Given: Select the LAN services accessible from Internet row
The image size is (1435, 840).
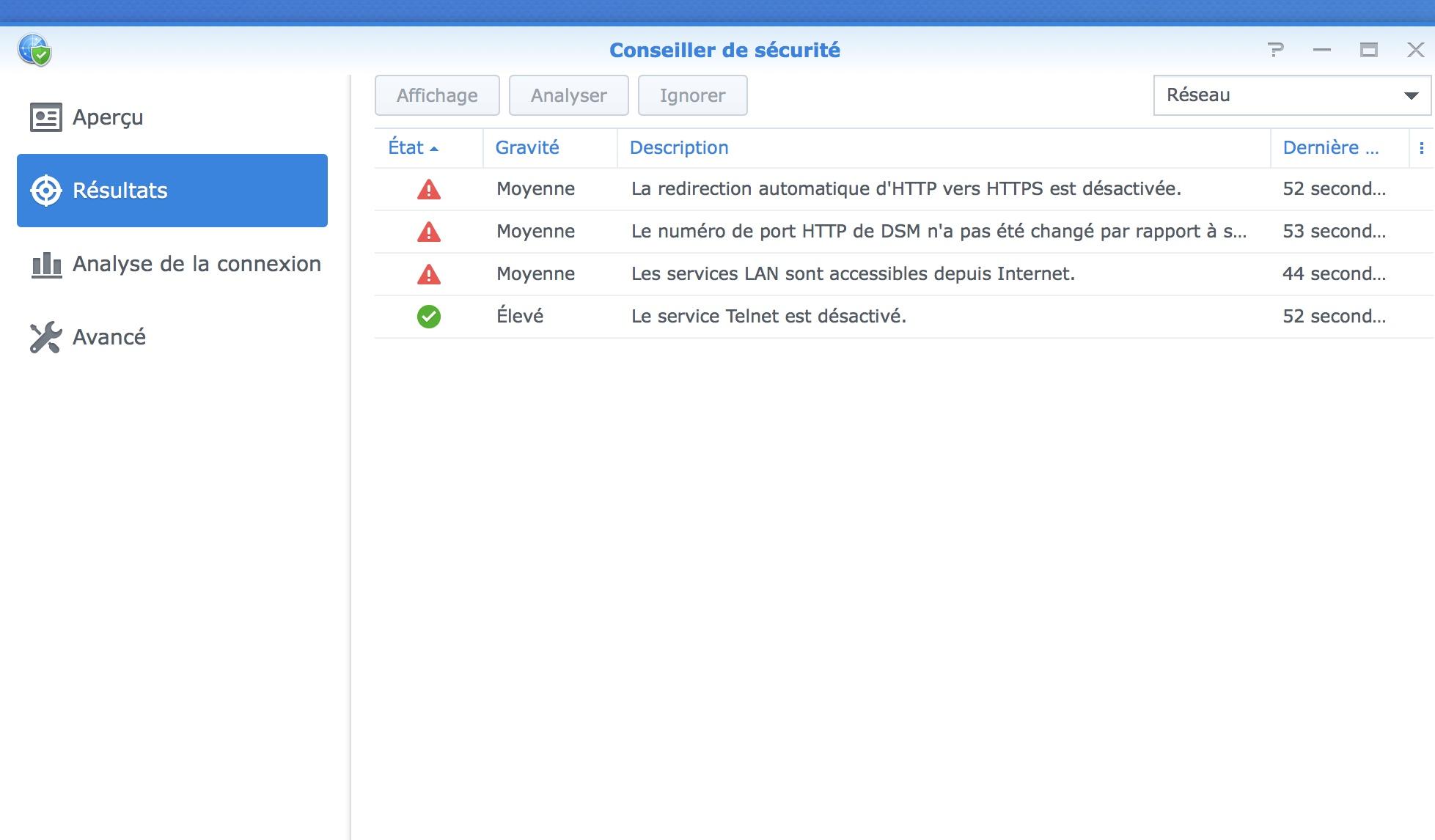Looking at the screenshot, I should click(852, 274).
